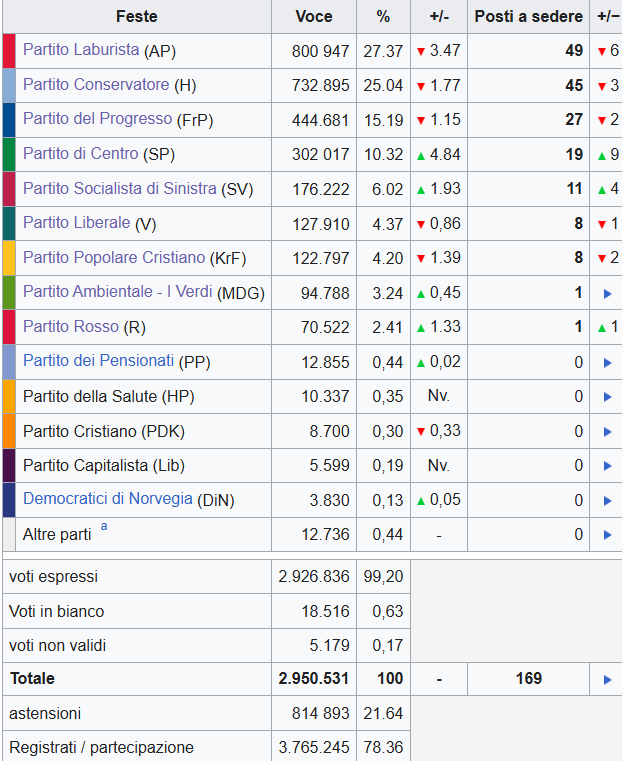This screenshot has height=761, width=622.
Task: Follow the Partito di Centro link
Action: point(81,154)
